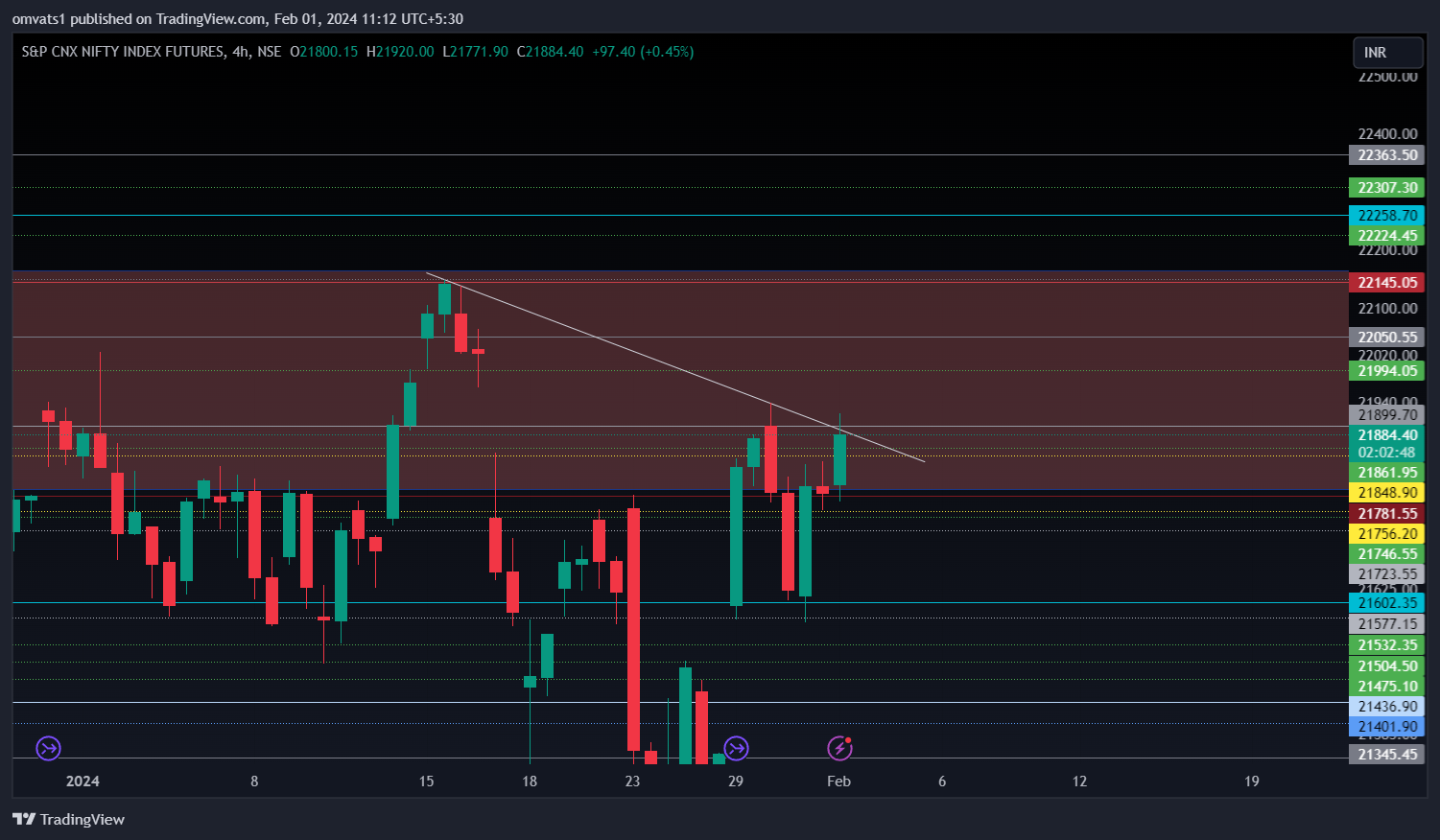Image resolution: width=1440 pixels, height=840 pixels.
Task: Select the gray 22050.55 price label
Action: click(x=1387, y=338)
